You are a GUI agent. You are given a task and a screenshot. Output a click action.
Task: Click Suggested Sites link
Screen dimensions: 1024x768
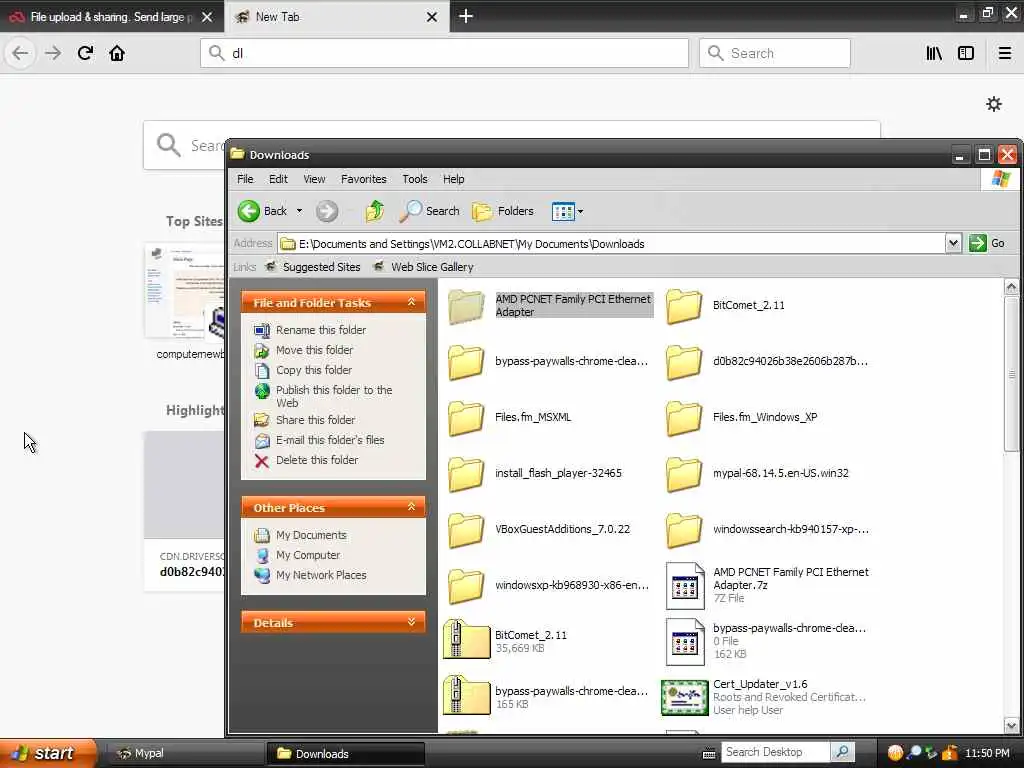[x=313, y=267]
